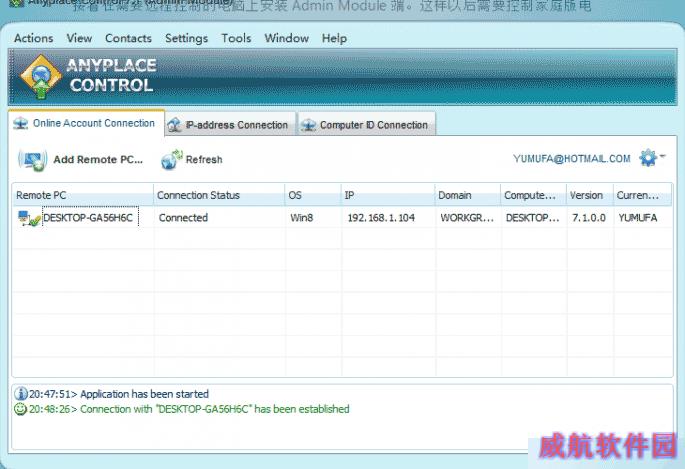Click the Anyplace Control logo icon
This screenshot has width=685, height=469.
click(x=41, y=76)
